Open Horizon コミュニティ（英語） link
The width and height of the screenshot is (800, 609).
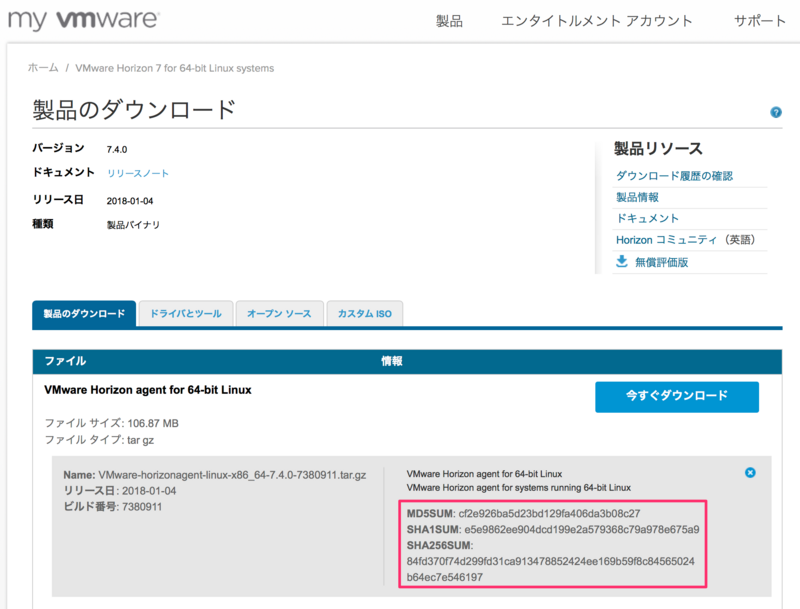point(685,240)
